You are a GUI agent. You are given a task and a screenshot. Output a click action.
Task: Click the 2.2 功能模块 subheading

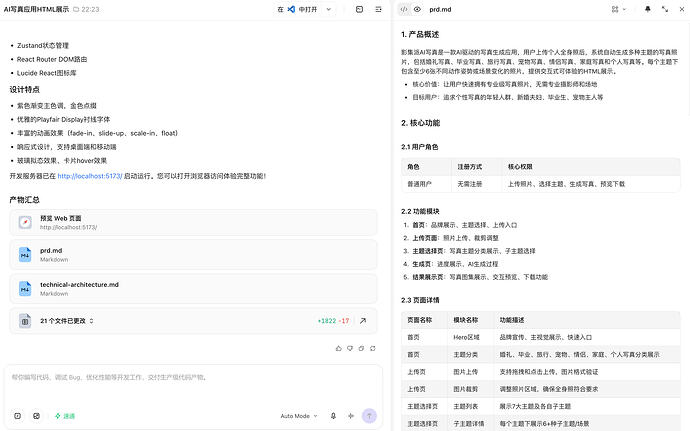pos(420,211)
